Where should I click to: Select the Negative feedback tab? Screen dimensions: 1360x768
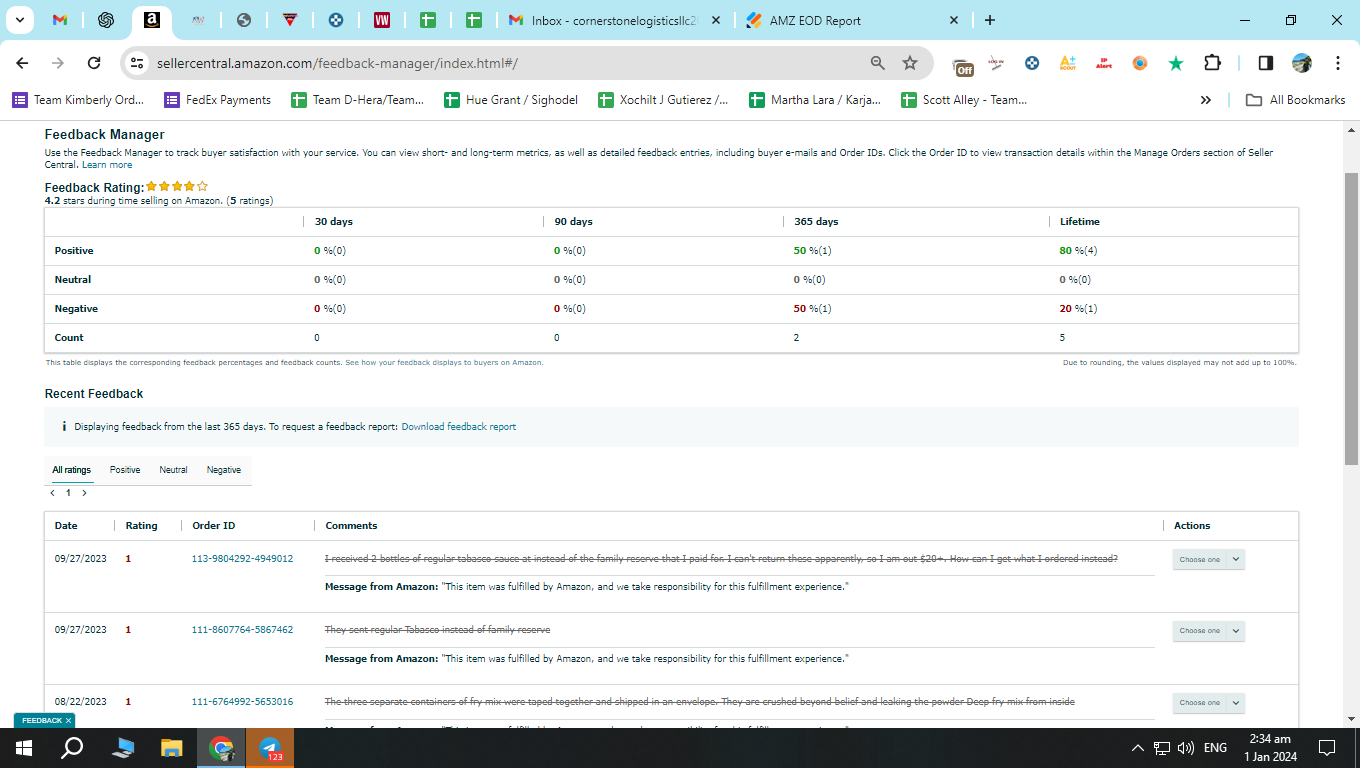click(224, 470)
